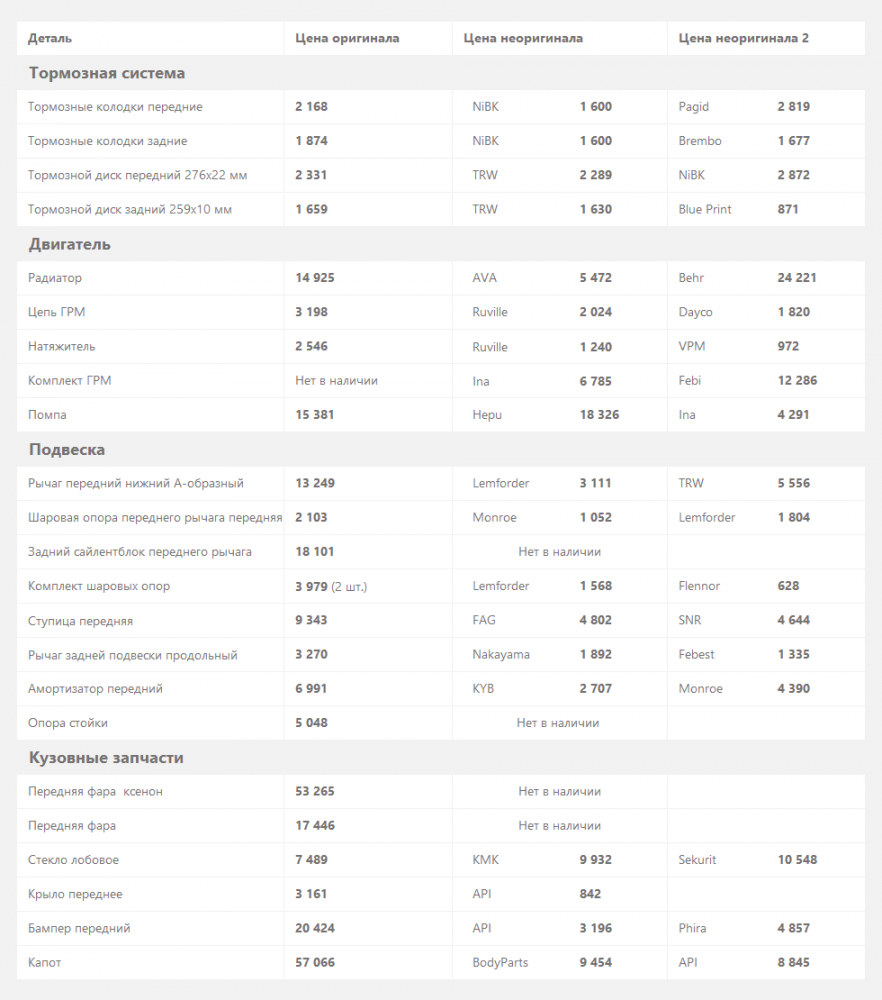Select the "Цена неоригинала 2" column header
882x1000 pixels.
tap(743, 39)
